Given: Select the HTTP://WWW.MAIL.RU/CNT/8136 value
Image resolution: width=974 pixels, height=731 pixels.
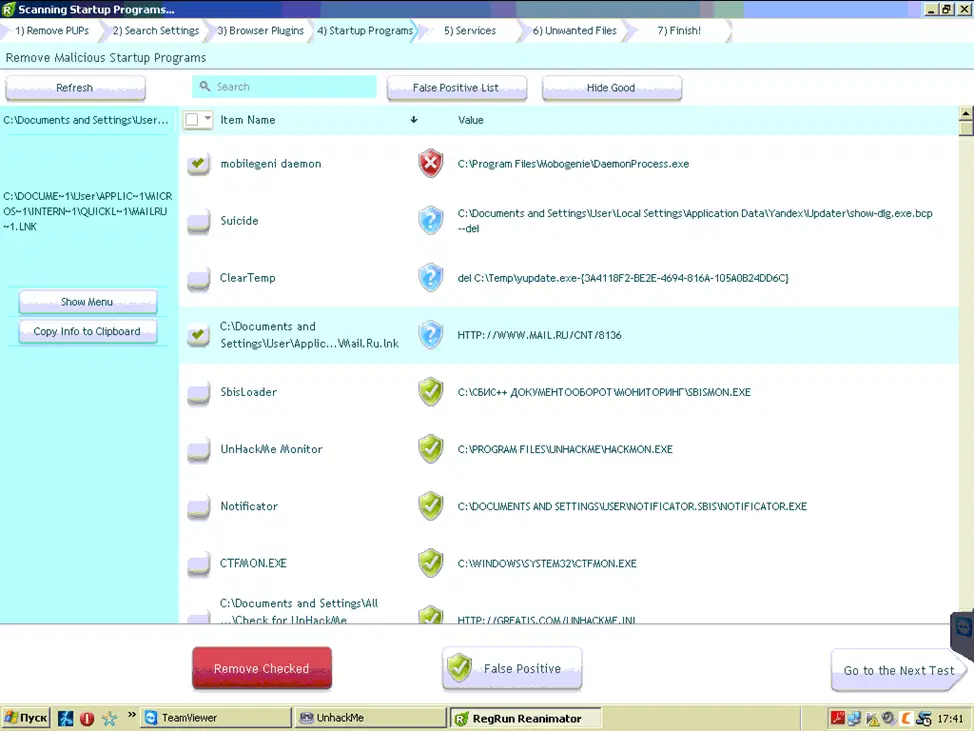Looking at the screenshot, I should 539,335.
